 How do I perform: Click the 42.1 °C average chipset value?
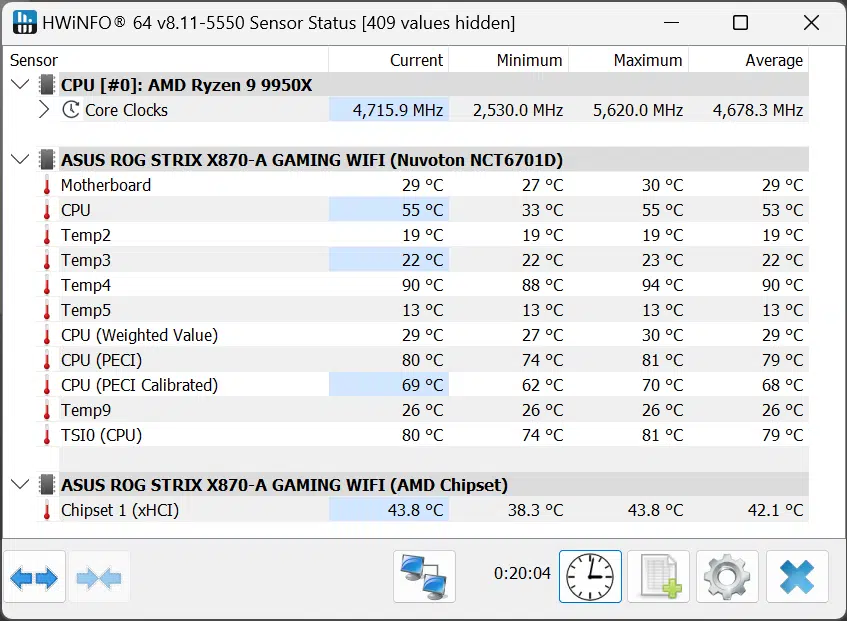point(775,510)
